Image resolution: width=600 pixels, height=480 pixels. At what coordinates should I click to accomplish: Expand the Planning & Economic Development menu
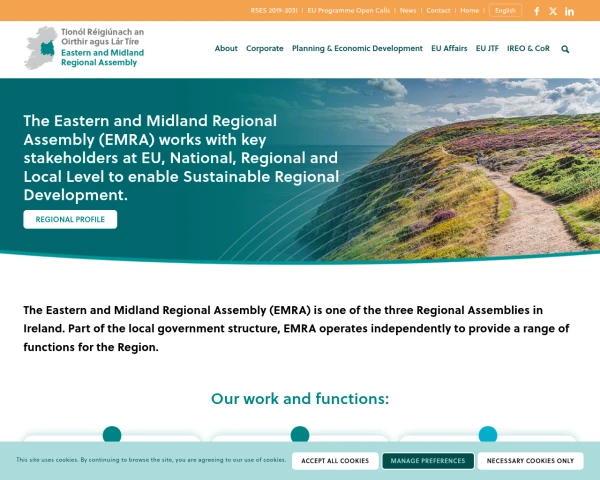357,48
